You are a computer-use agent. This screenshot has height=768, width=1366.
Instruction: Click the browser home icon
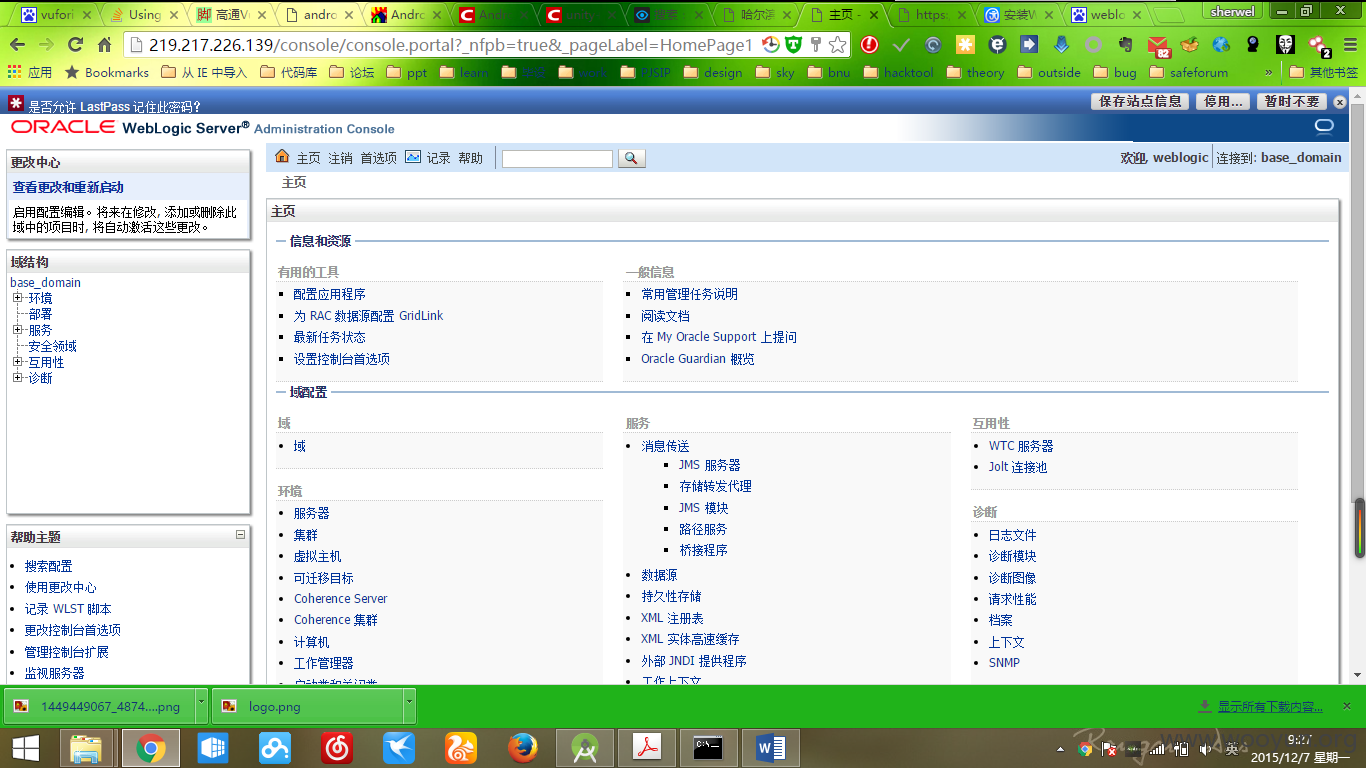(104, 45)
